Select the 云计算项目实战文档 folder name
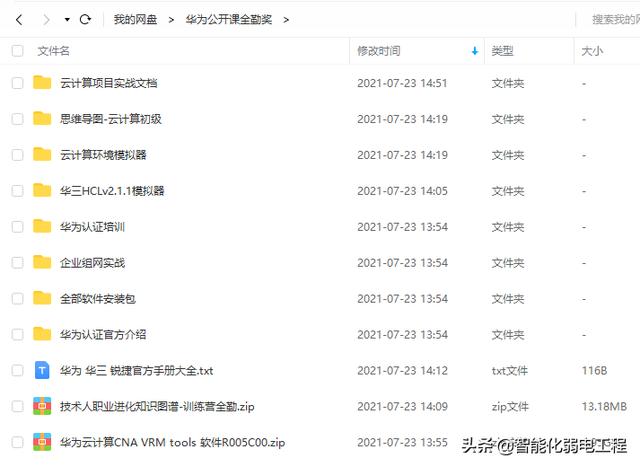 (x=109, y=83)
